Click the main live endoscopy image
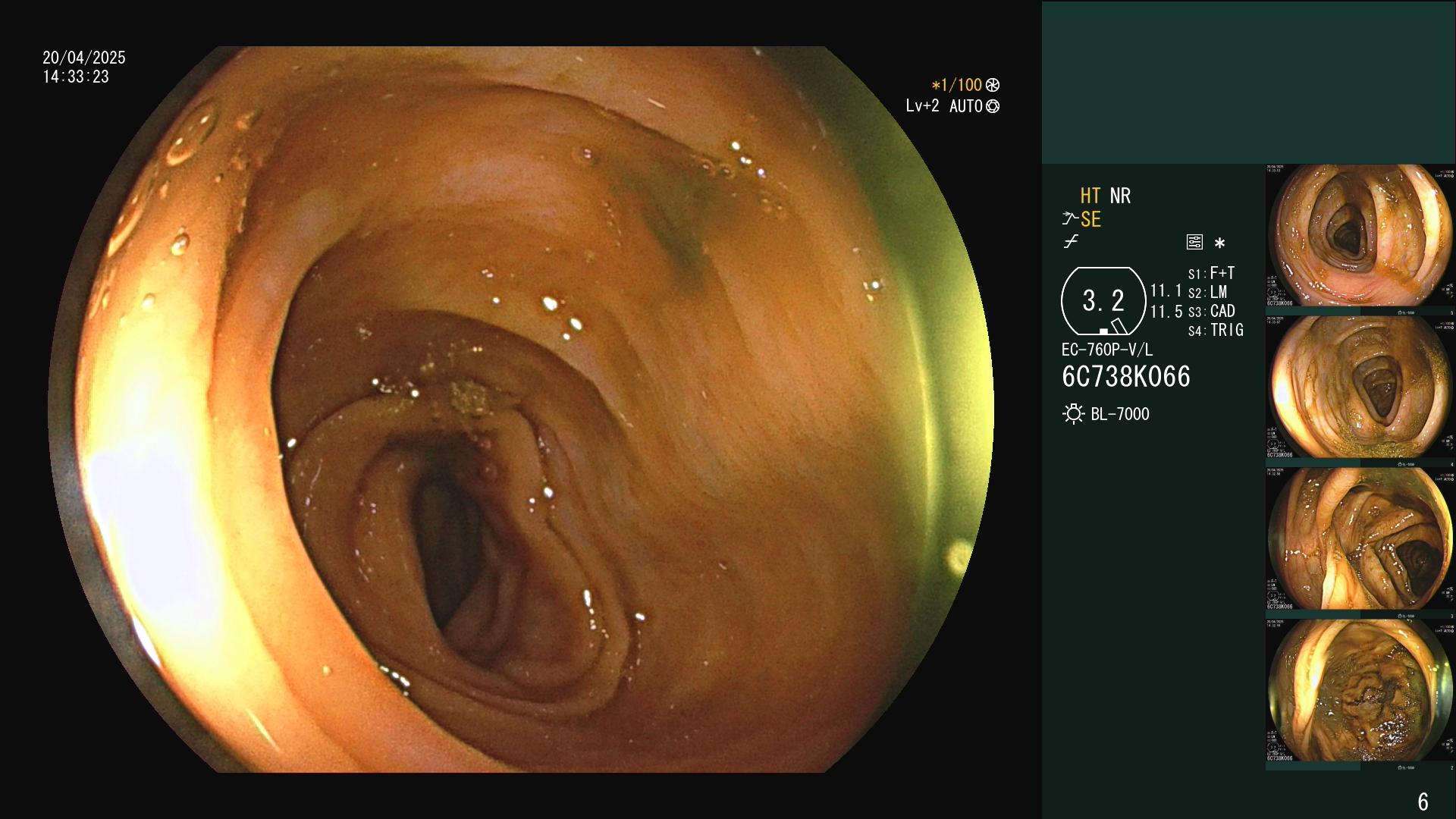1456x819 pixels. point(521,409)
